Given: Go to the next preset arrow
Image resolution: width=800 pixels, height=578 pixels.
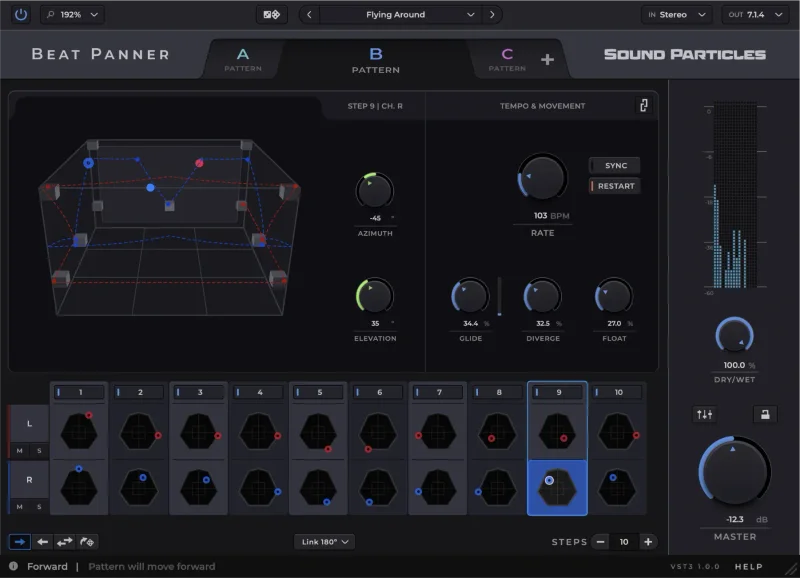Looking at the screenshot, I should [x=492, y=14].
